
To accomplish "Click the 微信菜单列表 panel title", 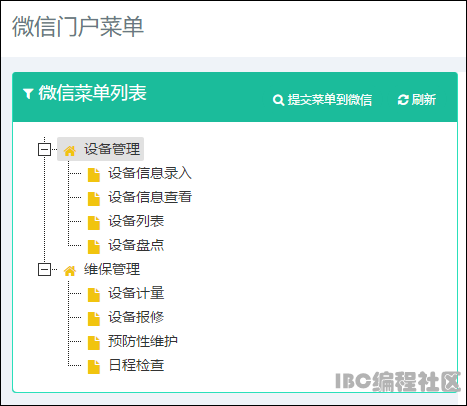I will 92,93.
